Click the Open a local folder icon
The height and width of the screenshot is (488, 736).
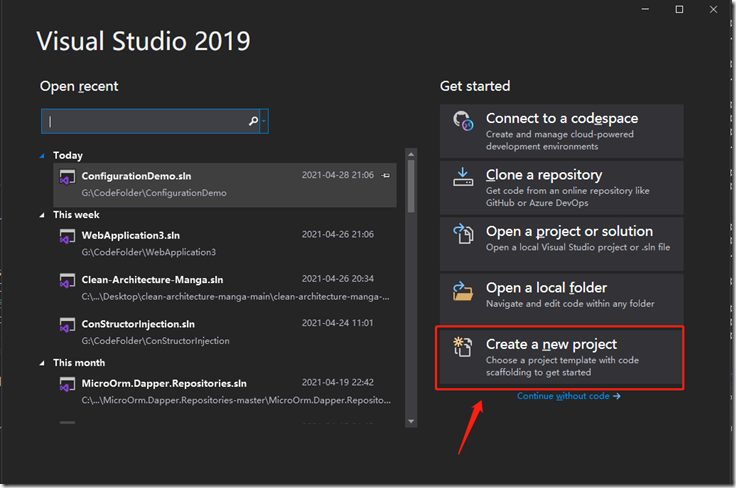(463, 290)
